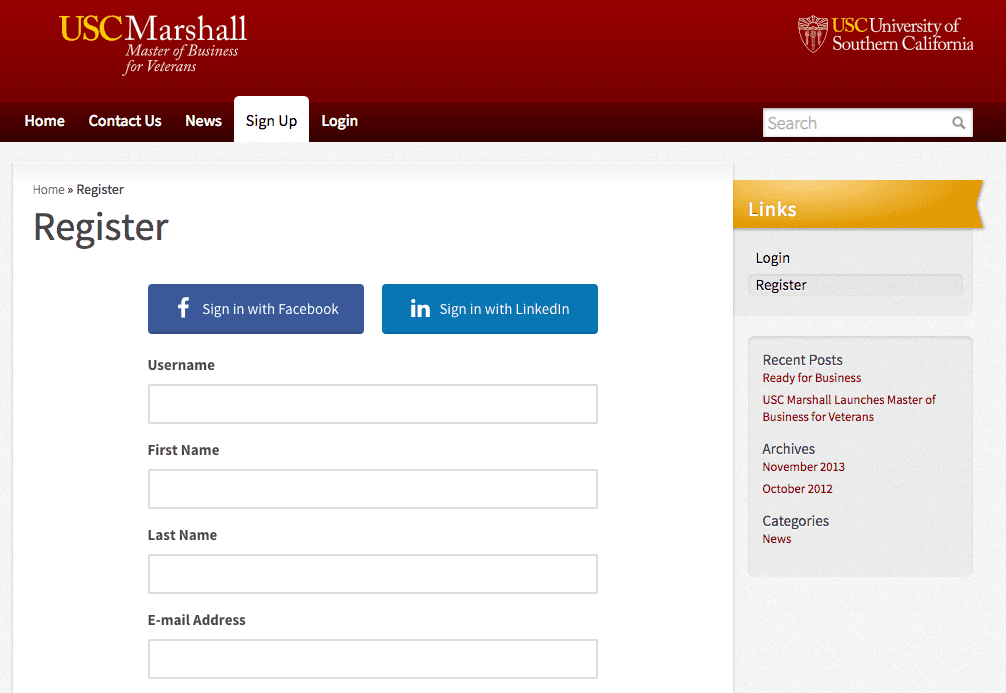Sign in with LinkedIn button

pos(490,309)
